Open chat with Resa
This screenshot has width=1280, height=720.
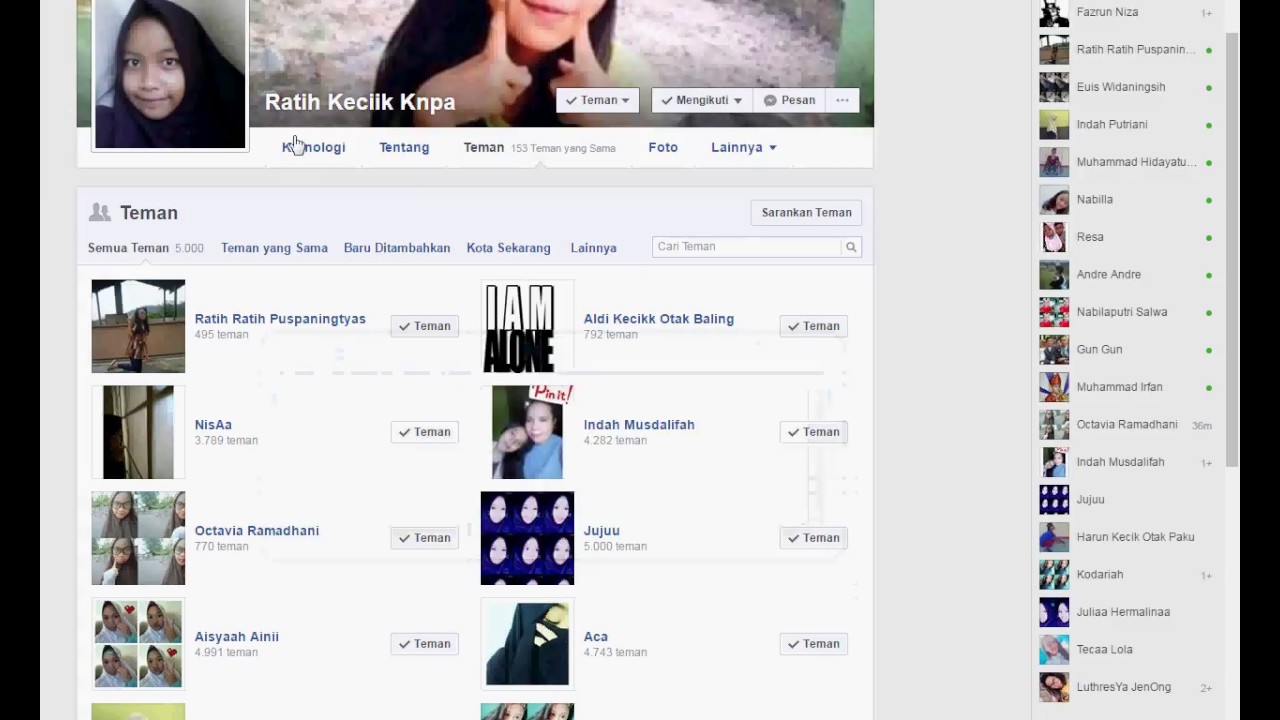point(1127,237)
